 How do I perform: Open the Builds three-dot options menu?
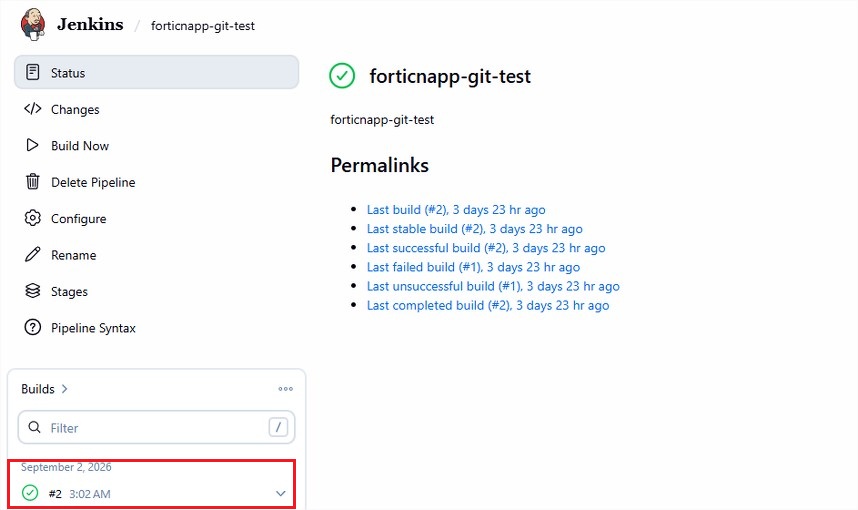(286, 389)
